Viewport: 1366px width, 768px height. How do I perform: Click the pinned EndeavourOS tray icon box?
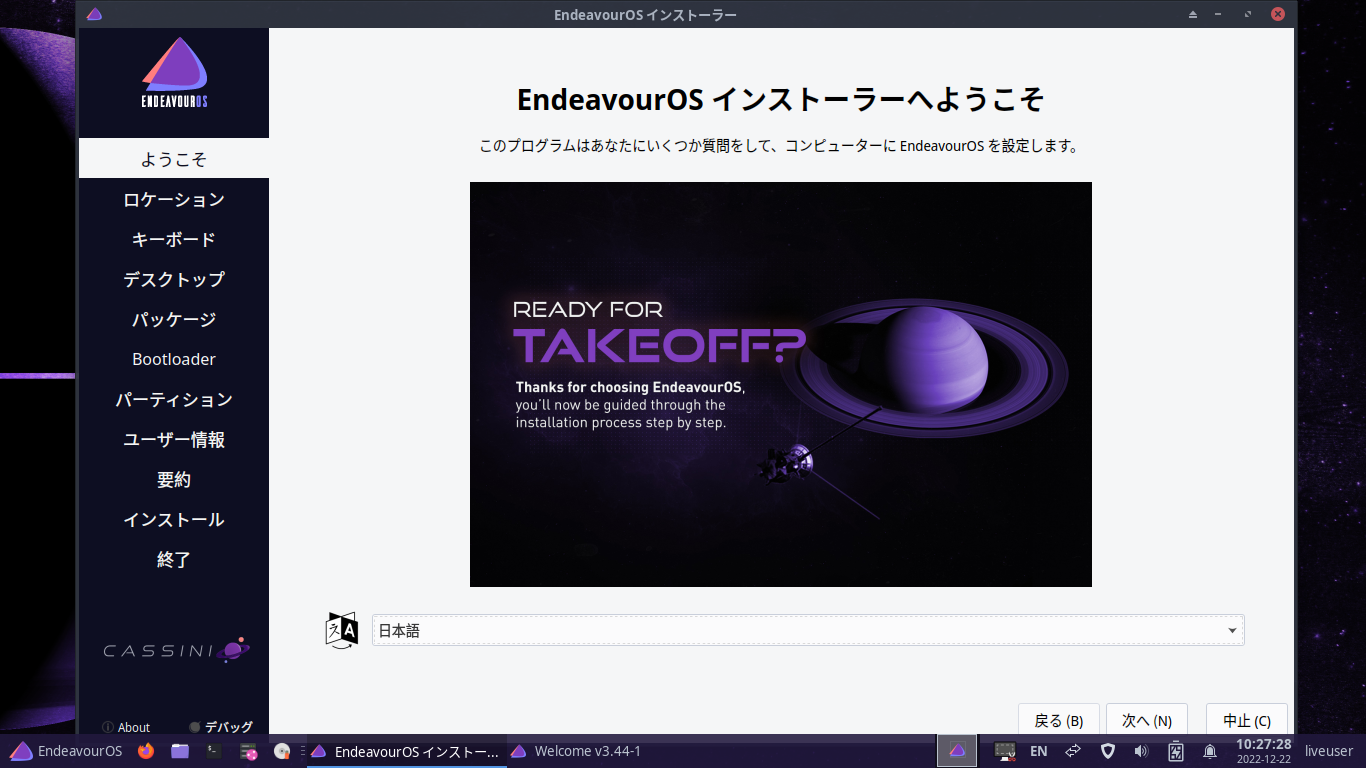[x=957, y=751]
